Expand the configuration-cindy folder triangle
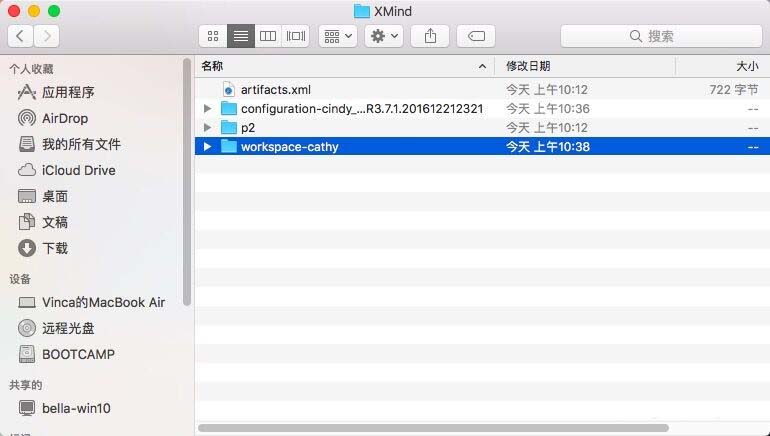770x436 pixels. click(x=207, y=109)
